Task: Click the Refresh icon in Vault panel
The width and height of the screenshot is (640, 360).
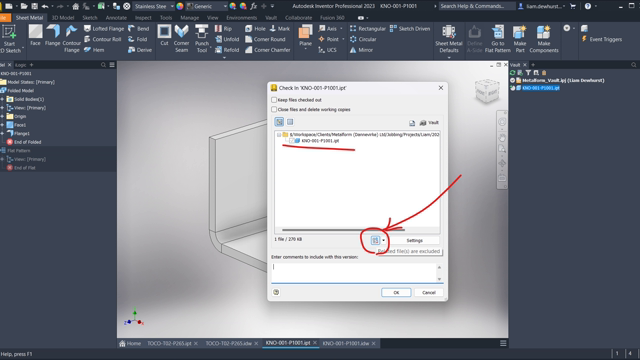Action: (513, 73)
